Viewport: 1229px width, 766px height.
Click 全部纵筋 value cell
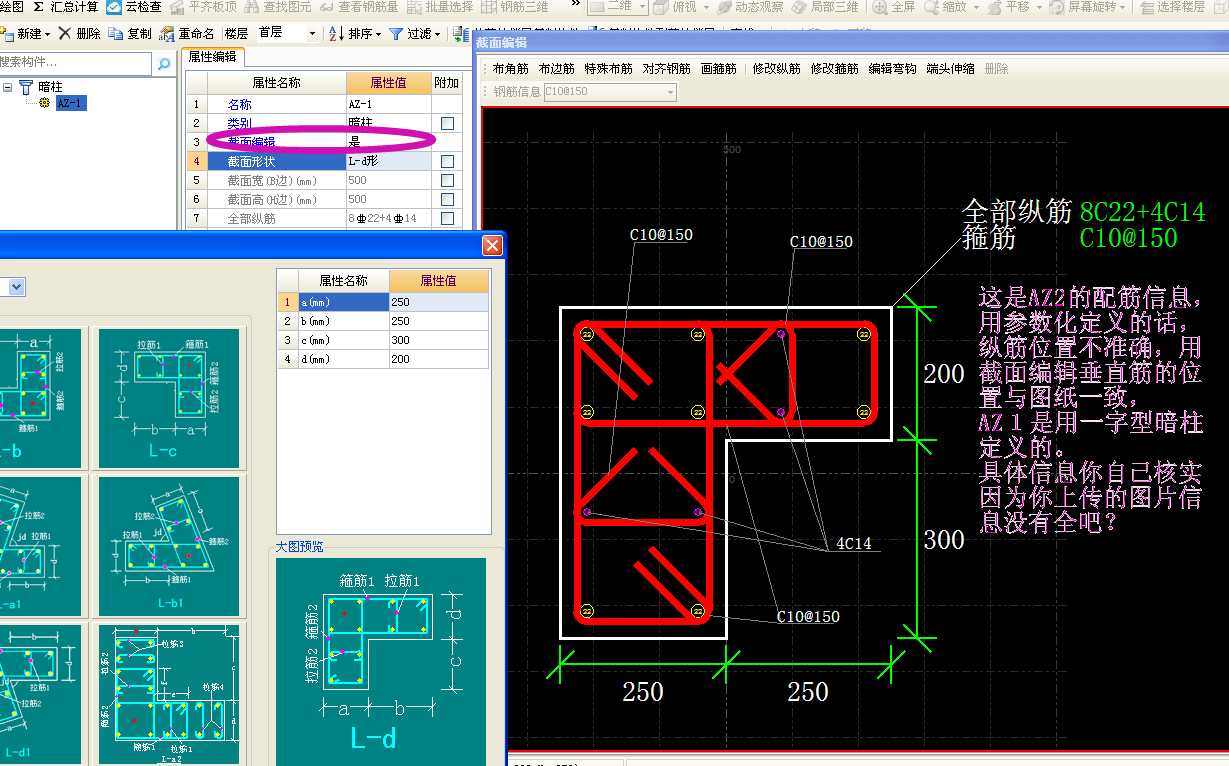[x=389, y=218]
